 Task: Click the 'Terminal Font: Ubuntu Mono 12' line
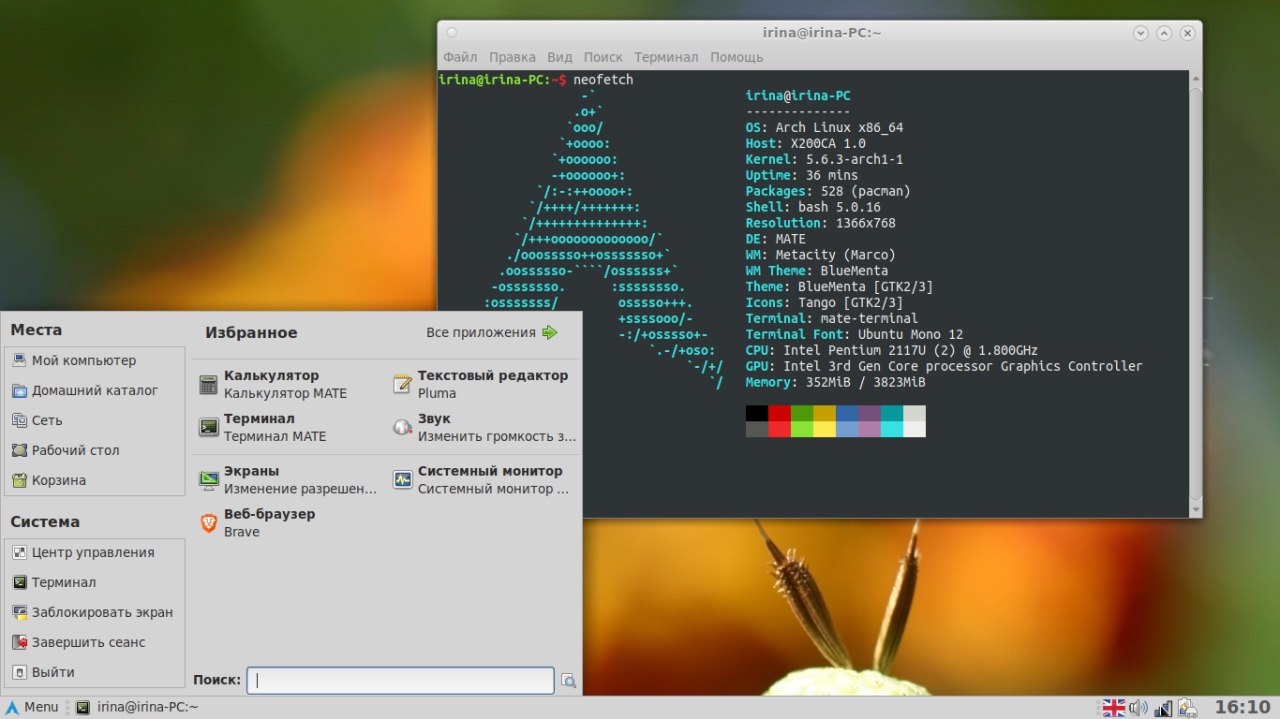(854, 334)
